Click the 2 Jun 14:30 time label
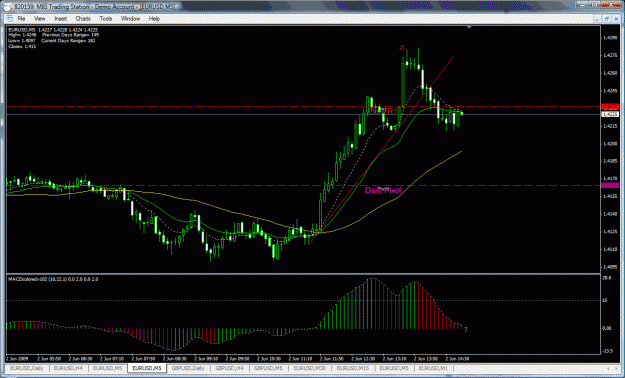Viewport: 625px width, 378px height. (x=457, y=358)
